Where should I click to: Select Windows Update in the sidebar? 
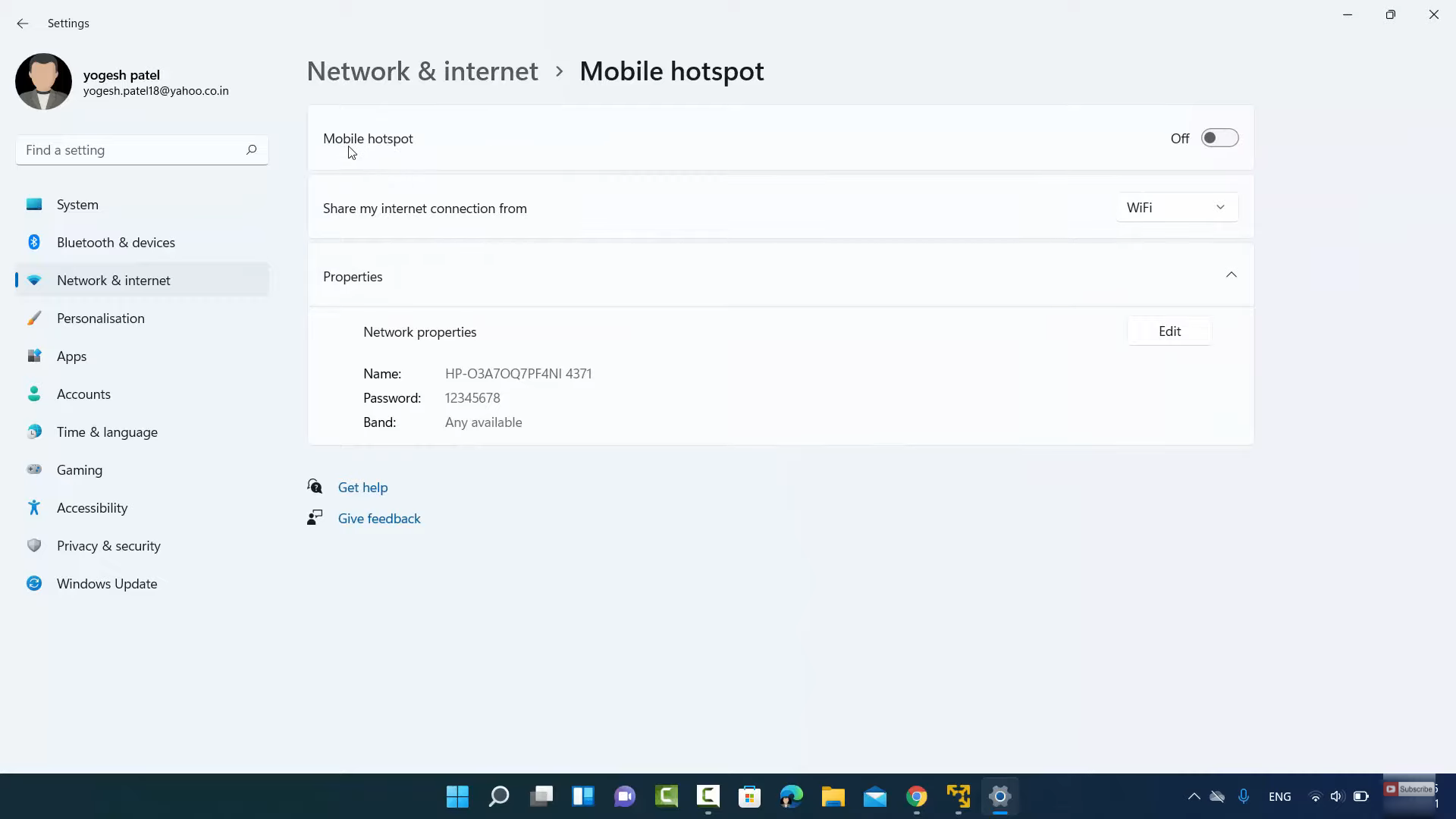point(106,584)
